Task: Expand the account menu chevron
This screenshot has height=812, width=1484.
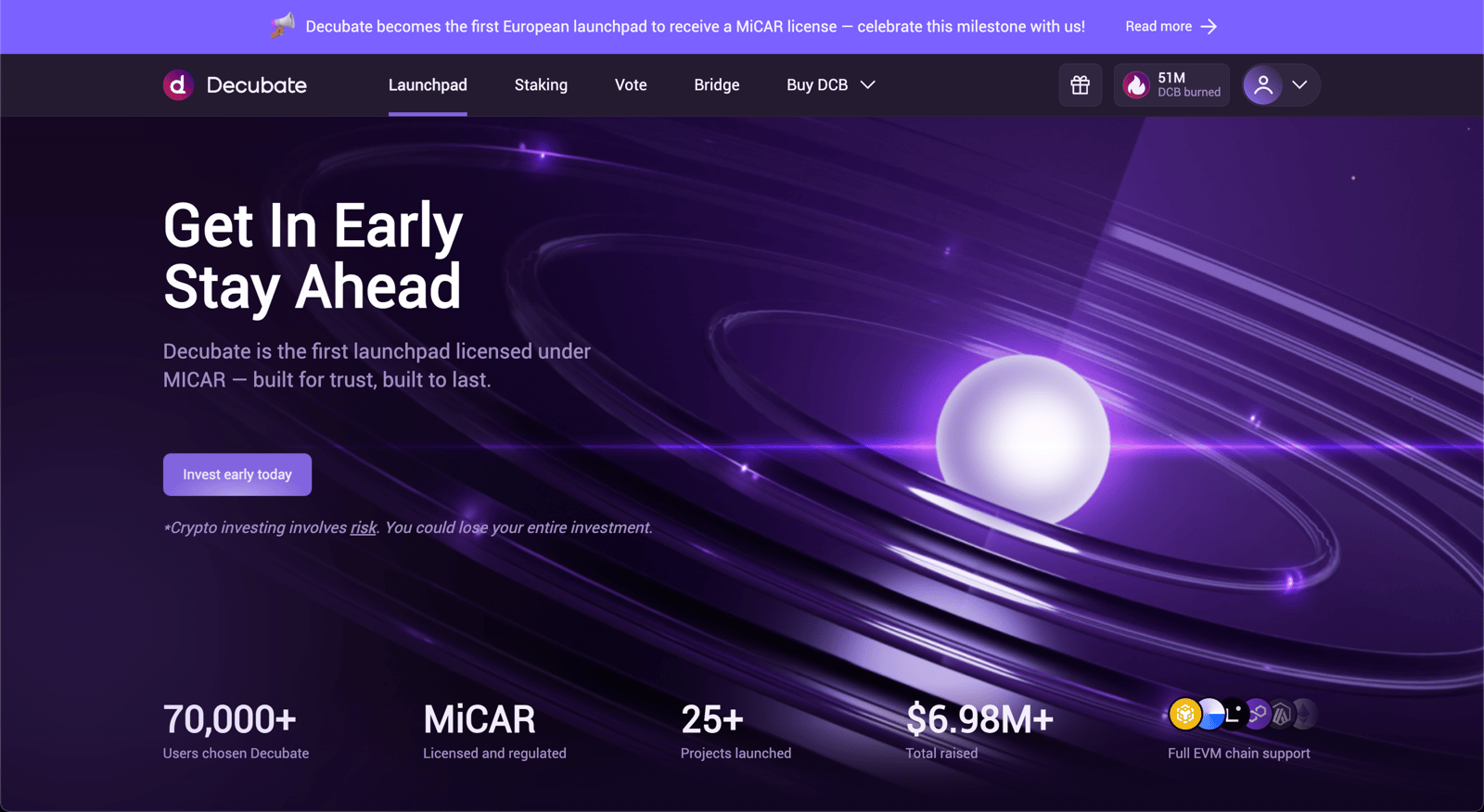Action: pos(1299,85)
